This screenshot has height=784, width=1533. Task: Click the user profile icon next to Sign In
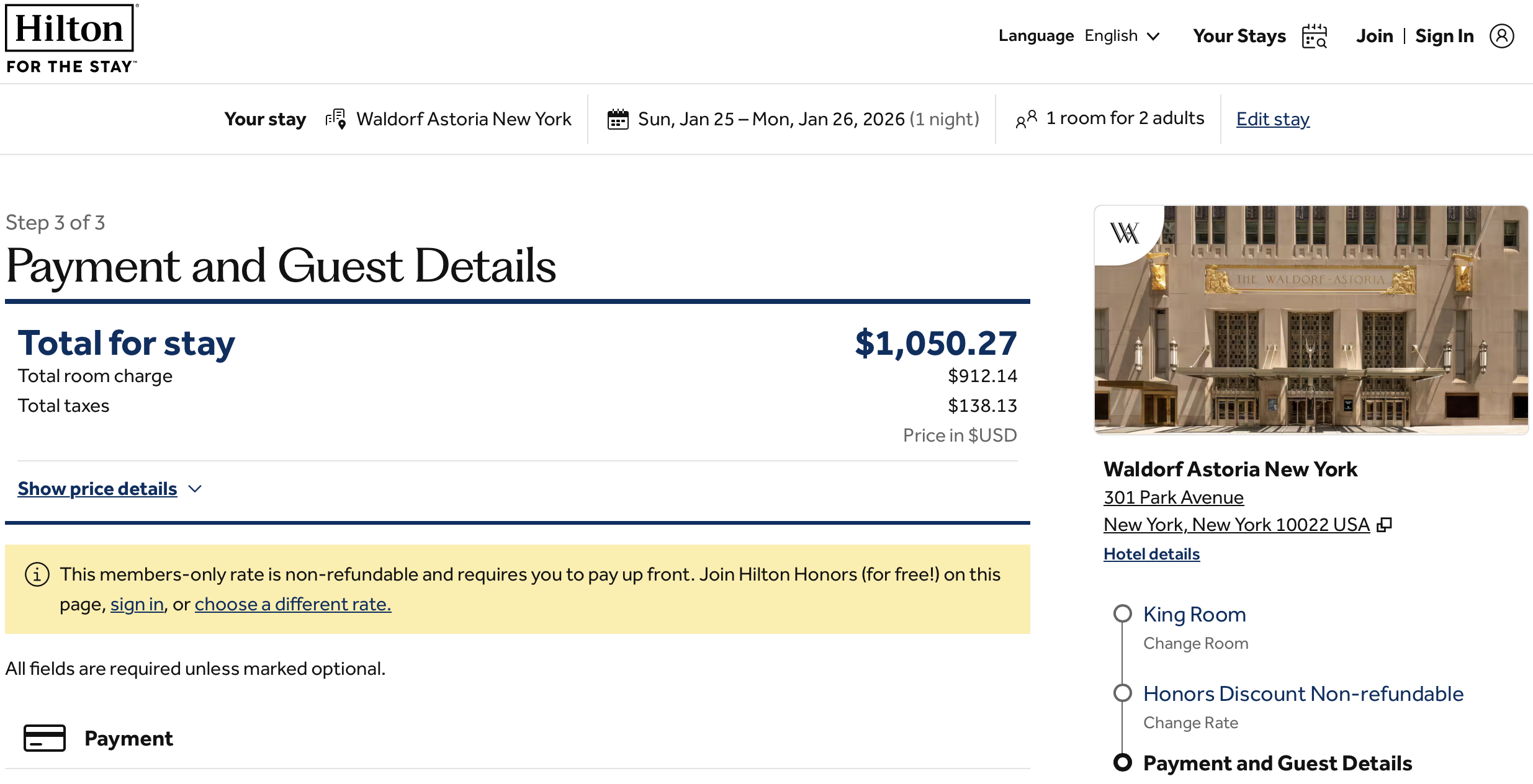[1502, 36]
